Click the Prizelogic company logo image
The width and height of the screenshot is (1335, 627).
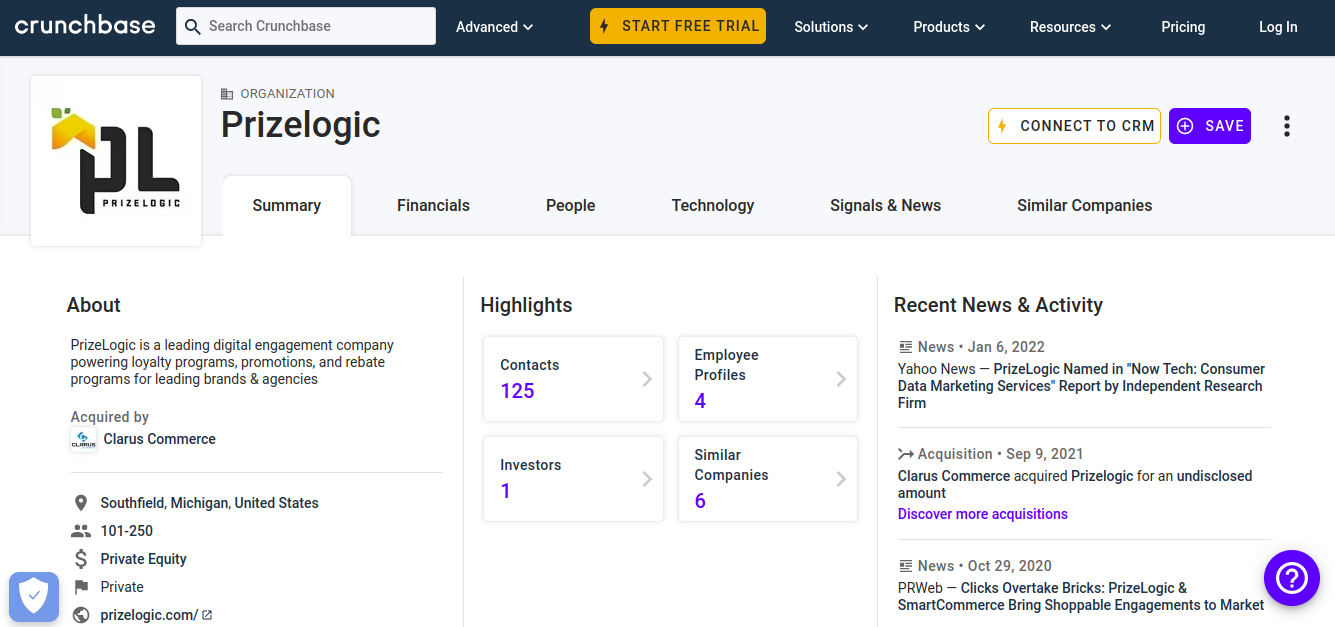[116, 160]
